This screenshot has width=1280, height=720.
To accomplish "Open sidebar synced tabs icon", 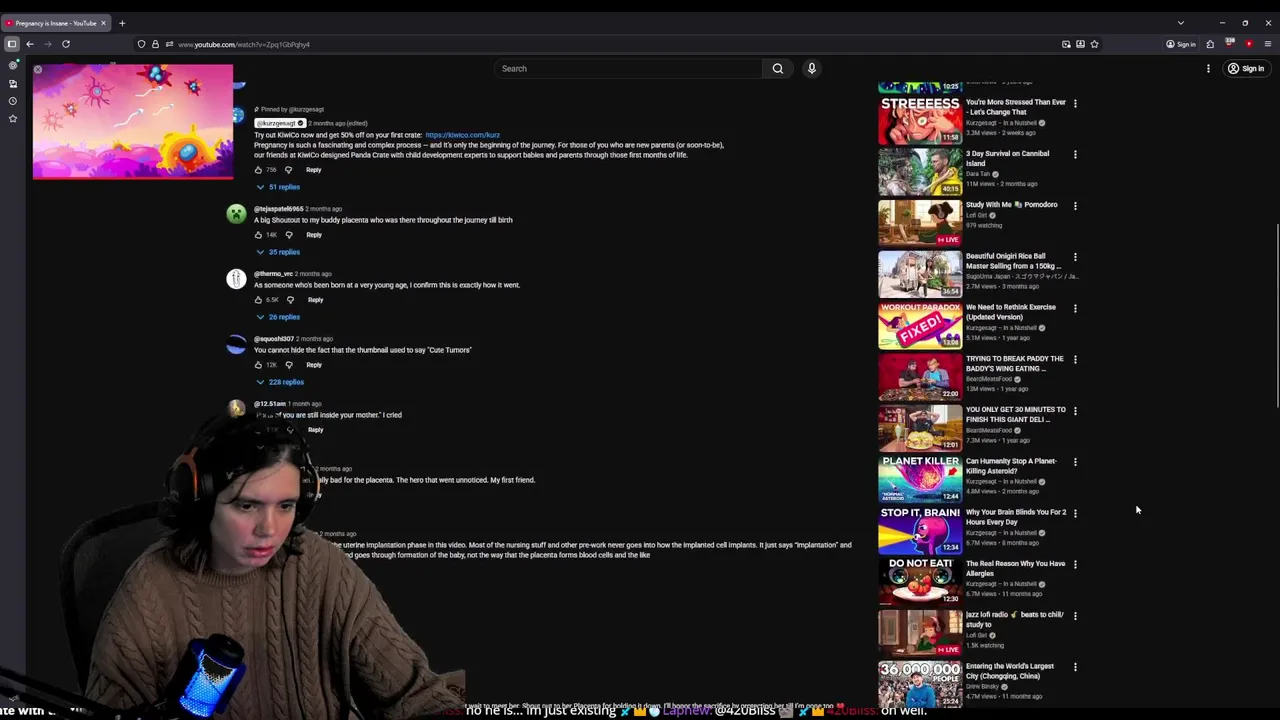I will tap(13, 83).
